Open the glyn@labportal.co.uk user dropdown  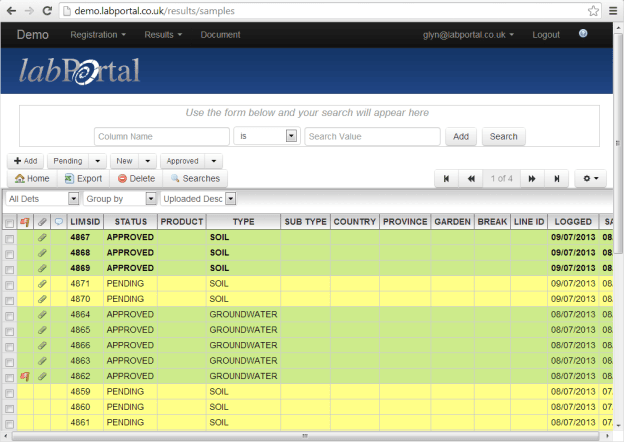pyautogui.click(x=468, y=35)
